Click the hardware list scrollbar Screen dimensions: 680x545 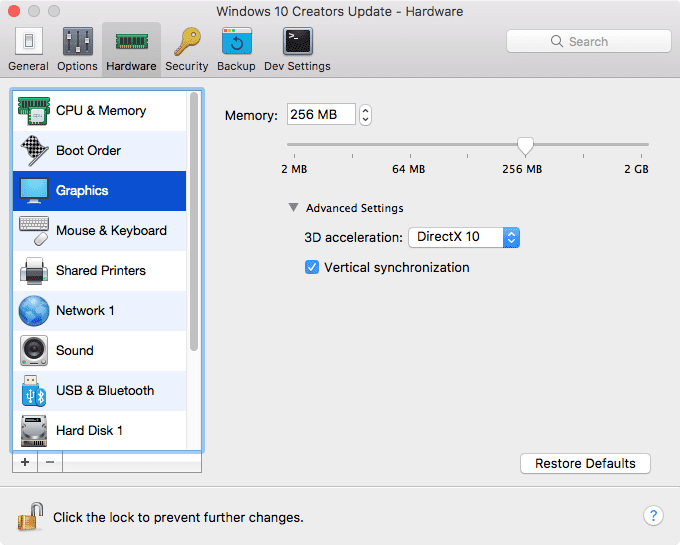(194, 221)
